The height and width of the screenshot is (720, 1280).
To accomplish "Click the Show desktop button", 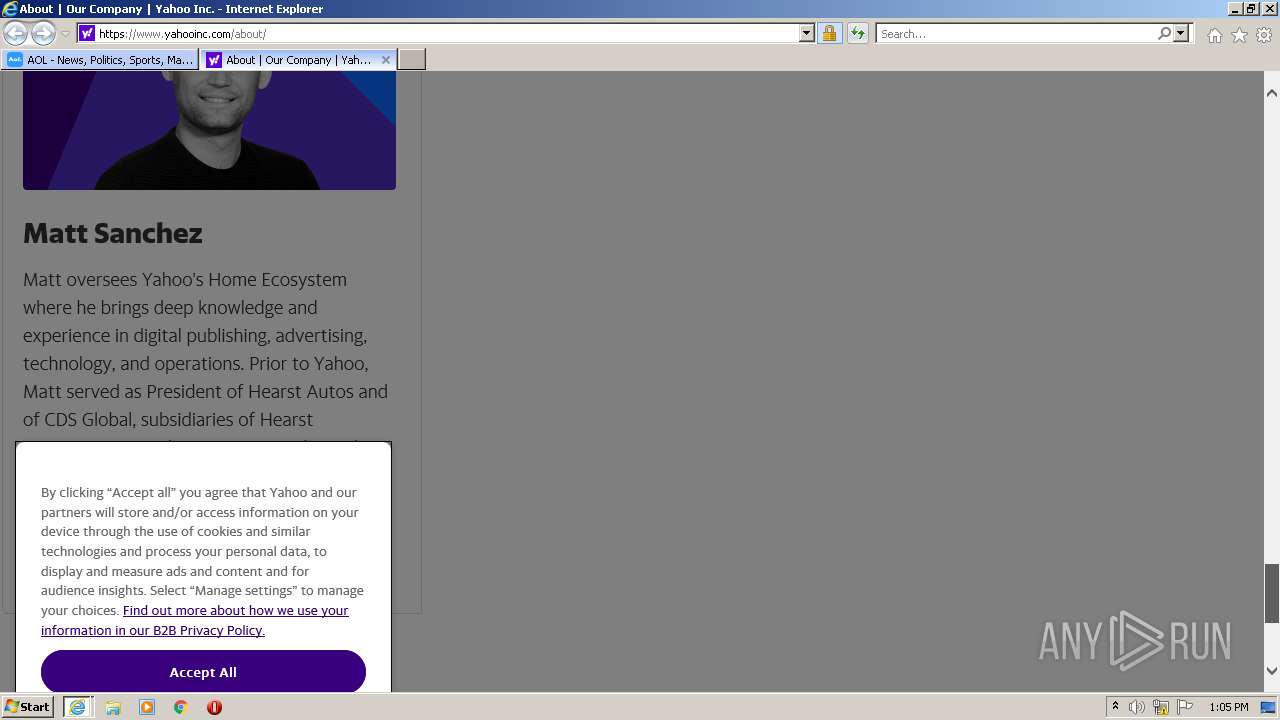I will (x=1268, y=707).
